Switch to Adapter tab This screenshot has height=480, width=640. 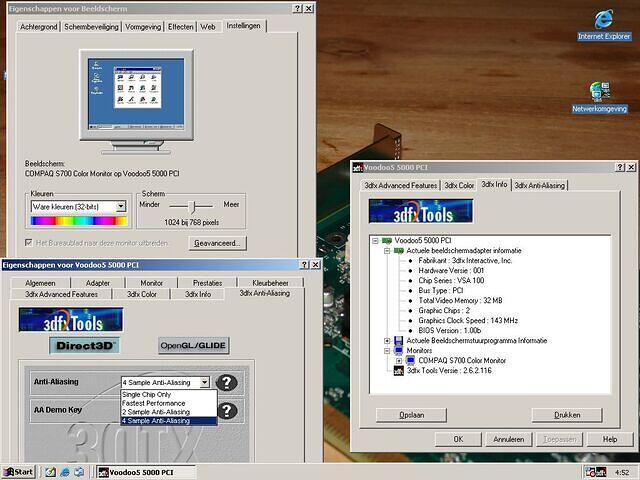98,283
